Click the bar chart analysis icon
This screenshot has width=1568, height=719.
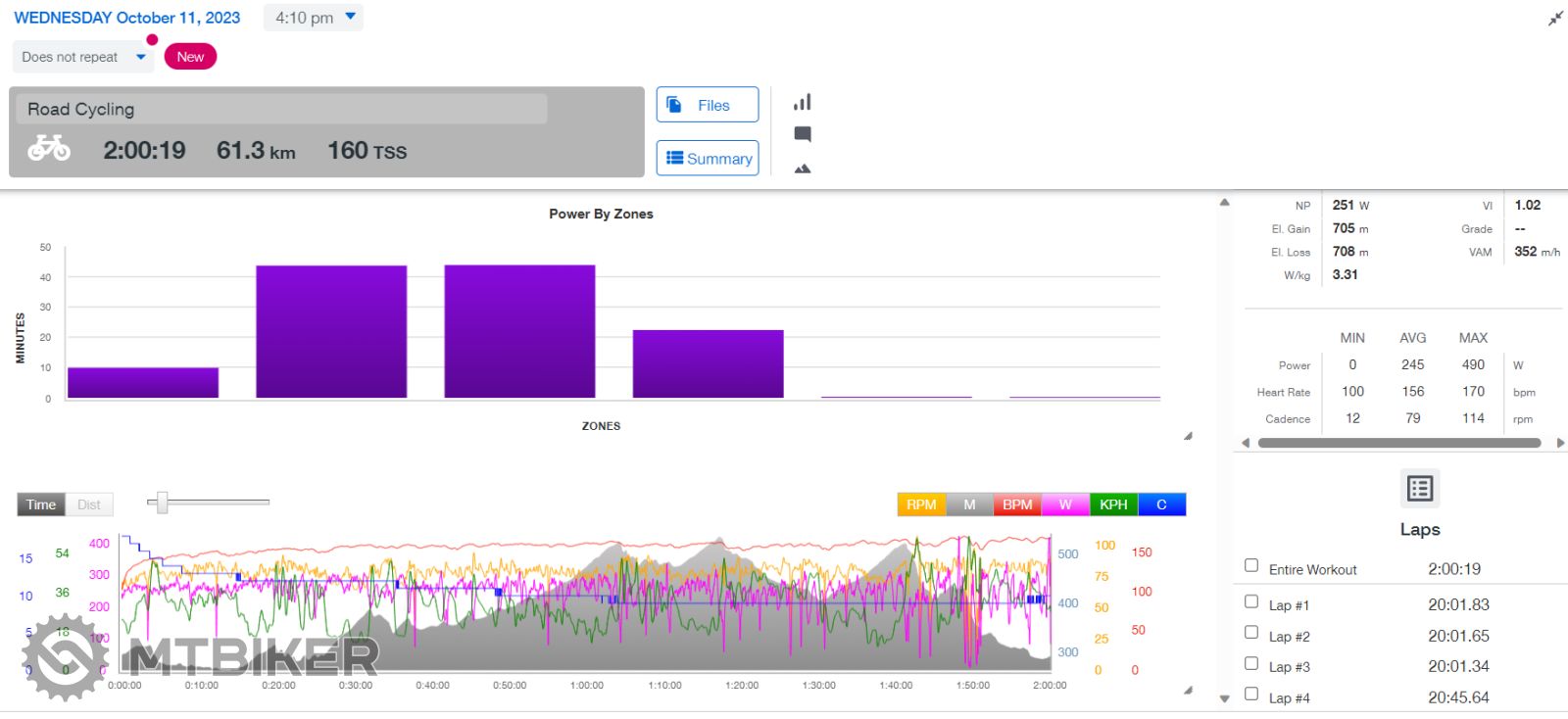[802, 102]
